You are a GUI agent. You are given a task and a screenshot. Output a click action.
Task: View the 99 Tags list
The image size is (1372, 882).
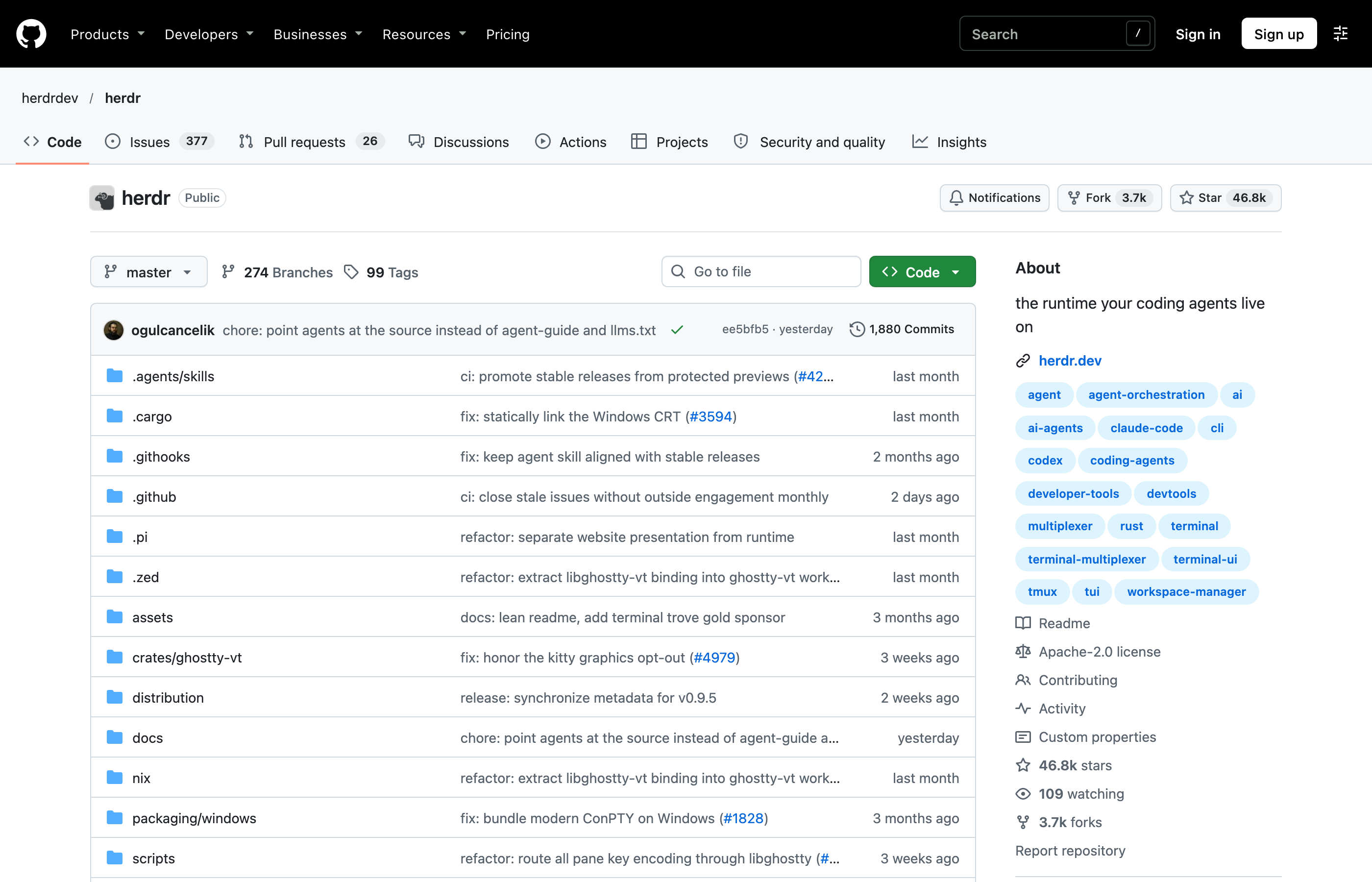(381, 272)
